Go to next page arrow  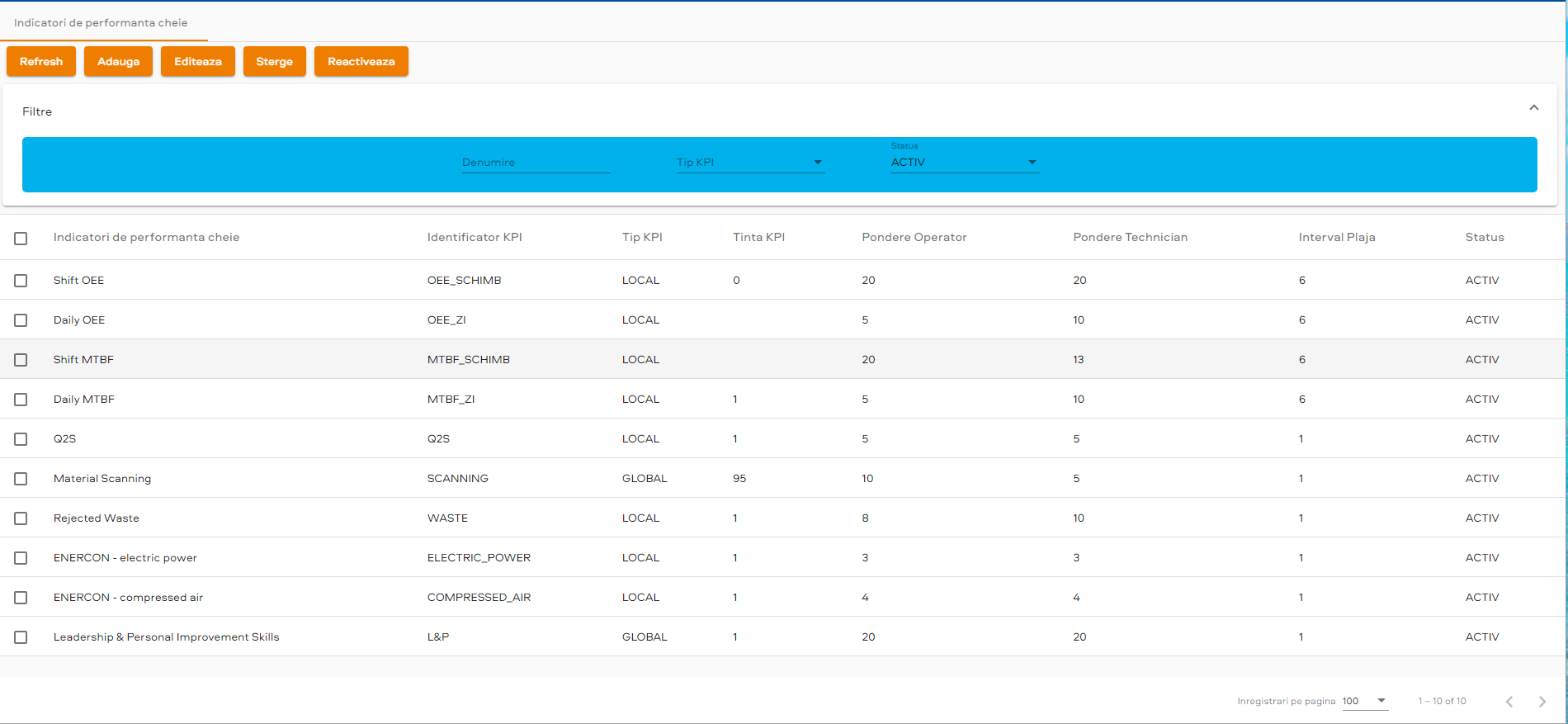click(1542, 702)
